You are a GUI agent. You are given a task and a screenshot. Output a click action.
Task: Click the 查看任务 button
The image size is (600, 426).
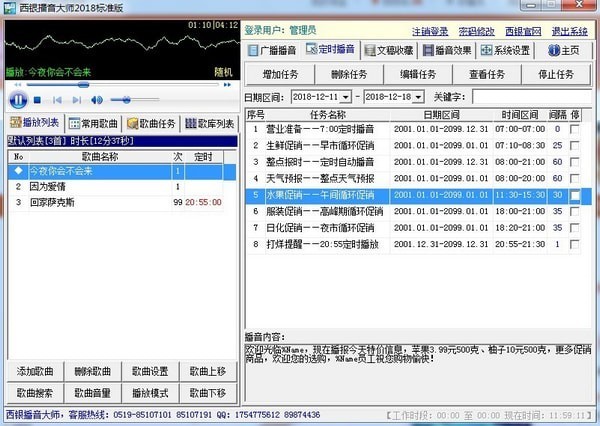point(487,74)
